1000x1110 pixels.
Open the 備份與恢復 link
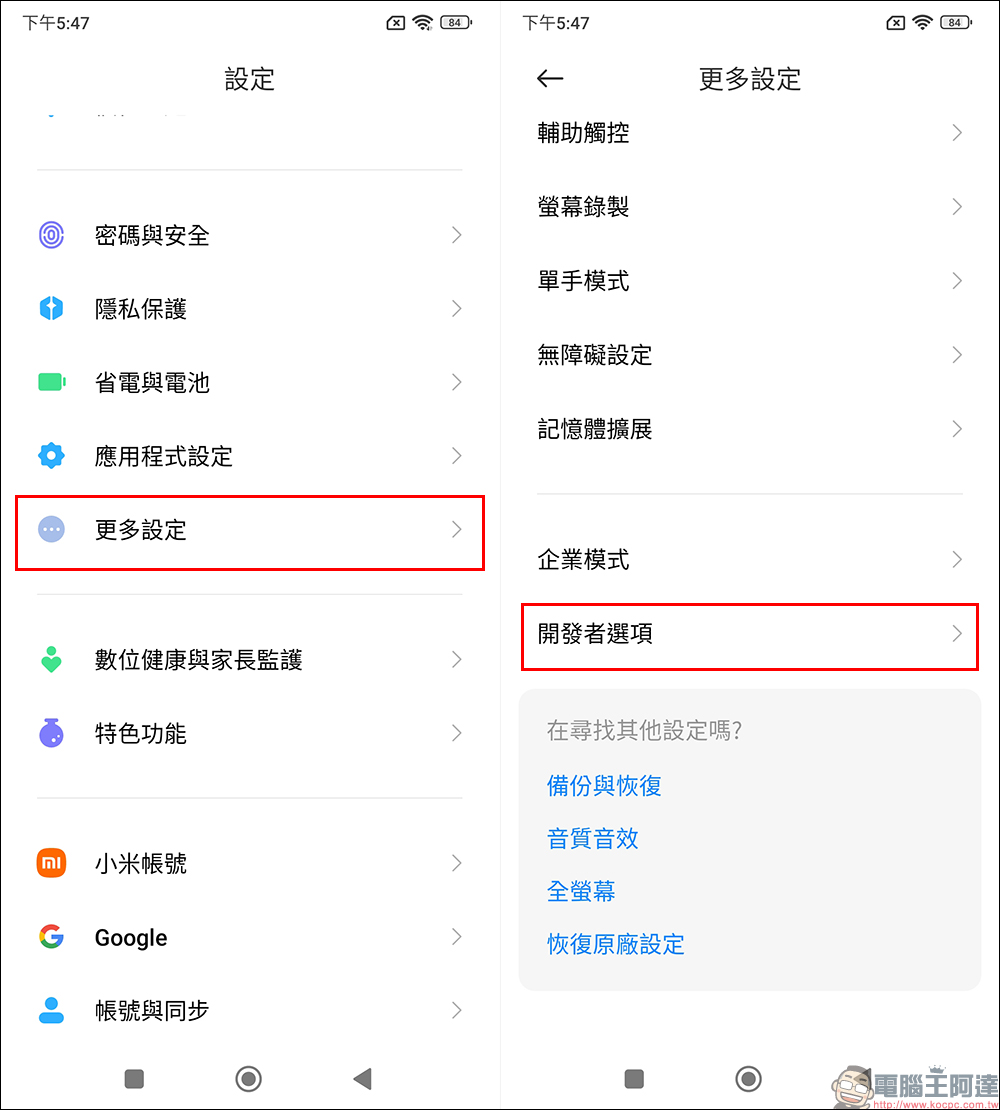coord(604,786)
